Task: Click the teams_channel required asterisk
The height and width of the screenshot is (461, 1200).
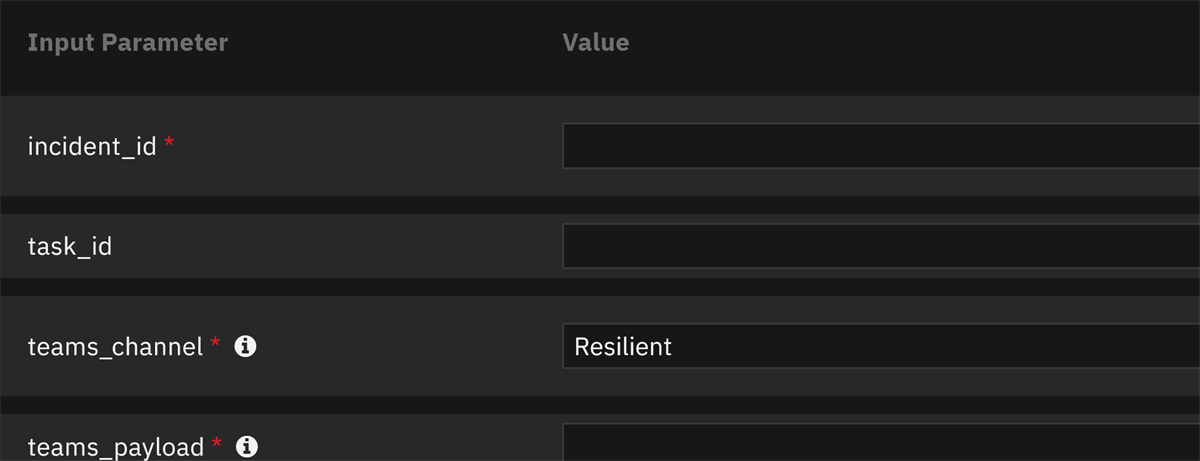Action: coord(215,344)
